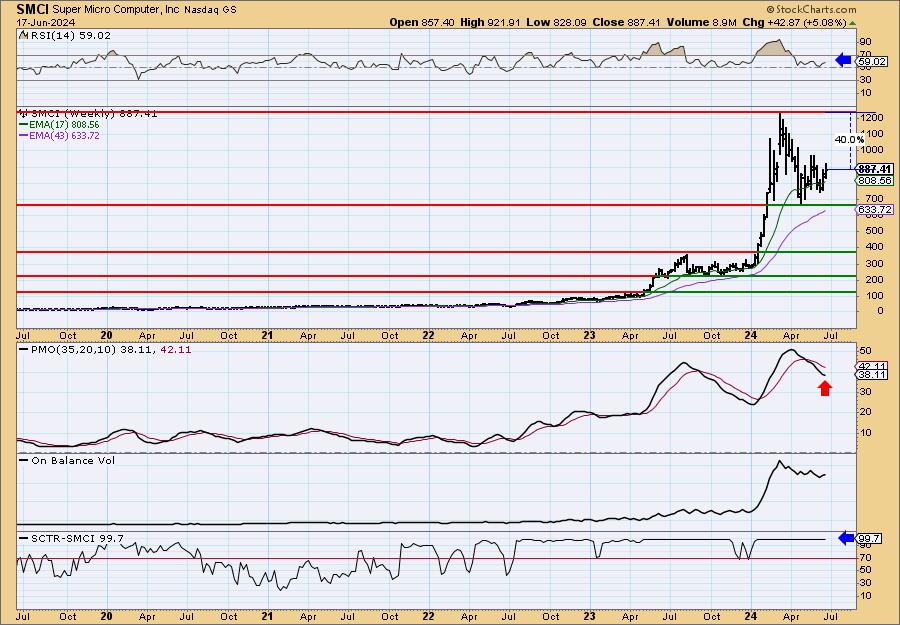Screen dimensions: 900x625
Task: Click the boxed 42.11 PMO signal tag
Action: pos(872,366)
